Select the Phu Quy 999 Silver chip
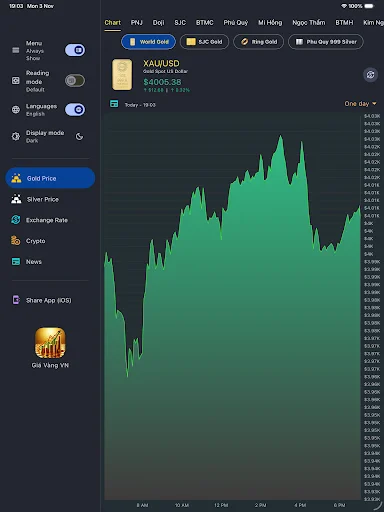Image resolution: width=384 pixels, height=512 pixels. tap(326, 42)
